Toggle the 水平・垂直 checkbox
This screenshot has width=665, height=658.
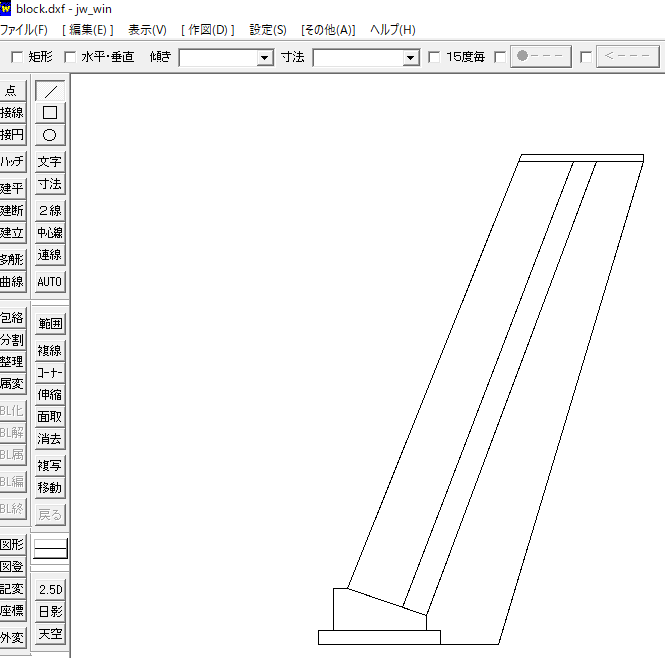tap(70, 58)
